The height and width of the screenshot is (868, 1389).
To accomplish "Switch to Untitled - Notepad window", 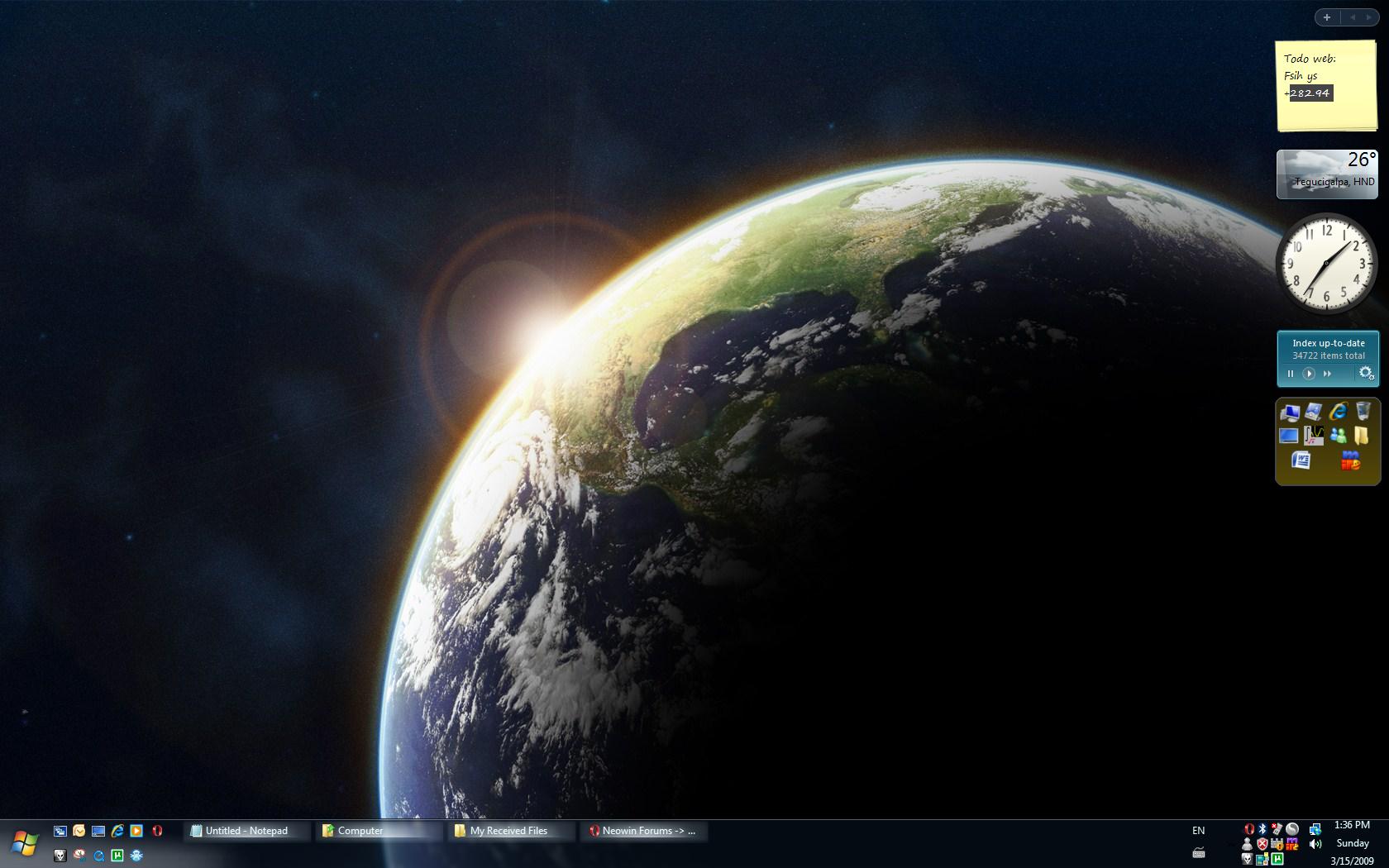I will click(x=247, y=831).
